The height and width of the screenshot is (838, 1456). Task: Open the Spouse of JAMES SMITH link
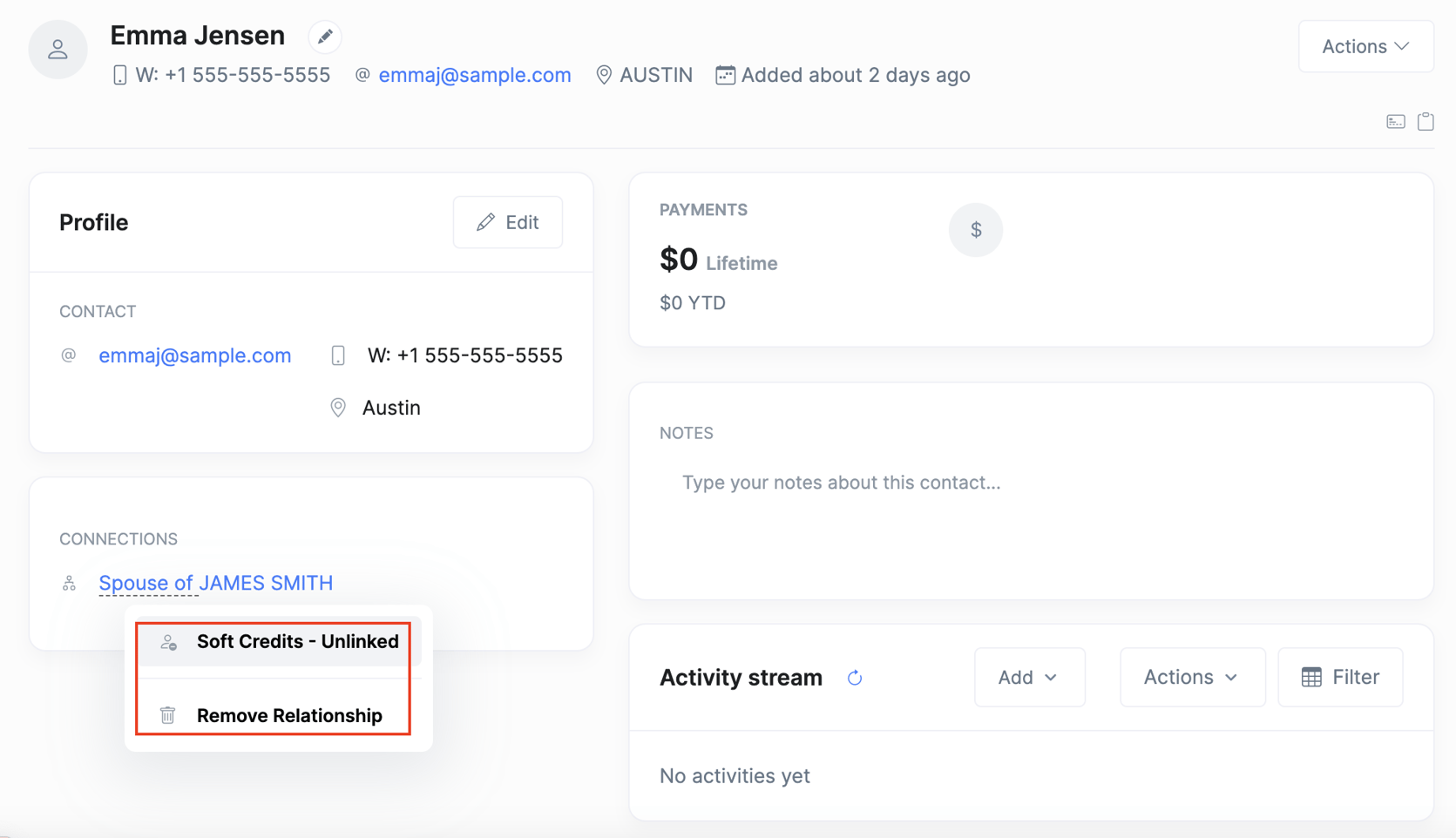tap(215, 583)
